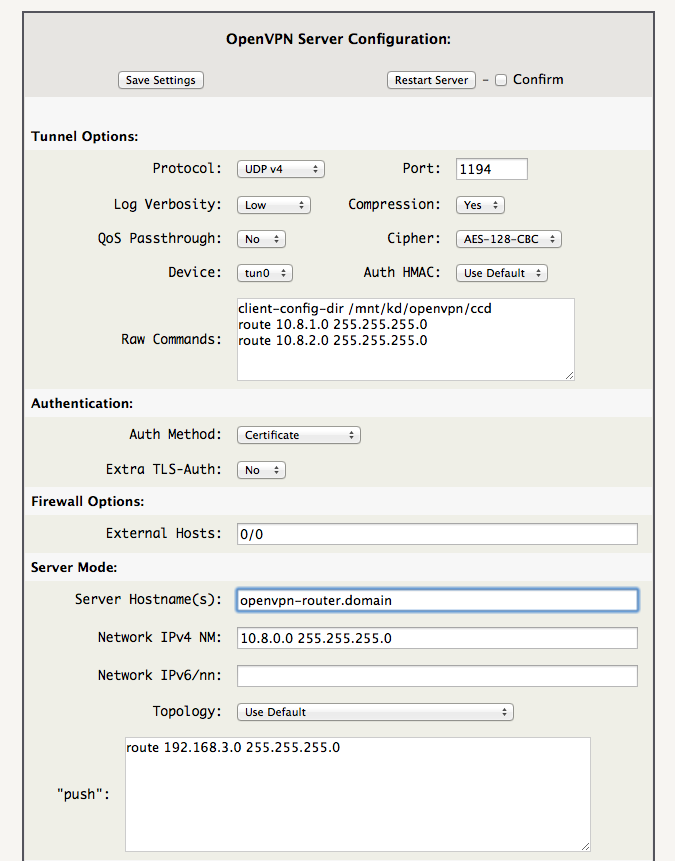Open the Device dropdown showing tun0
Image resolution: width=675 pixels, height=861 pixels.
pos(265,273)
